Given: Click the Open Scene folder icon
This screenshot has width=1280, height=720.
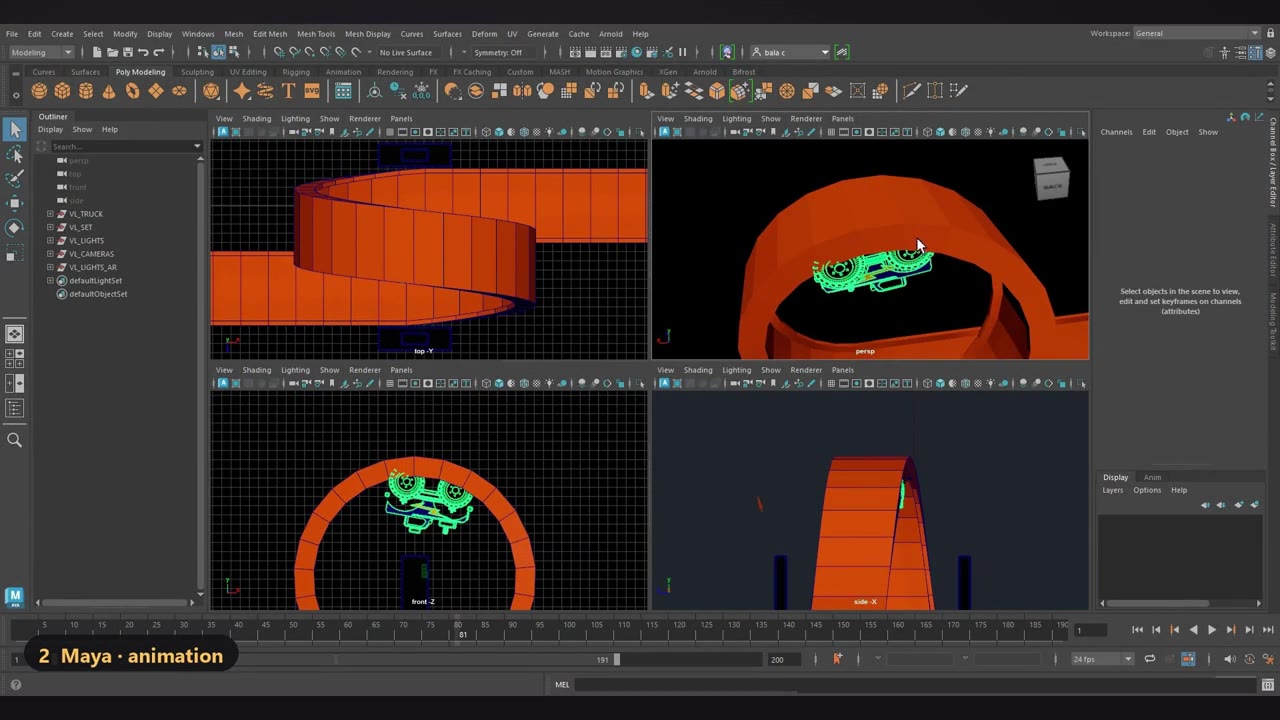Looking at the screenshot, I should click(112, 52).
